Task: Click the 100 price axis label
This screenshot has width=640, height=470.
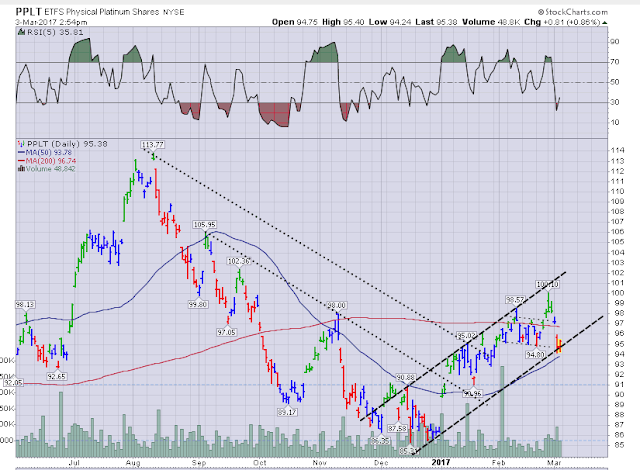Action: 617,293
